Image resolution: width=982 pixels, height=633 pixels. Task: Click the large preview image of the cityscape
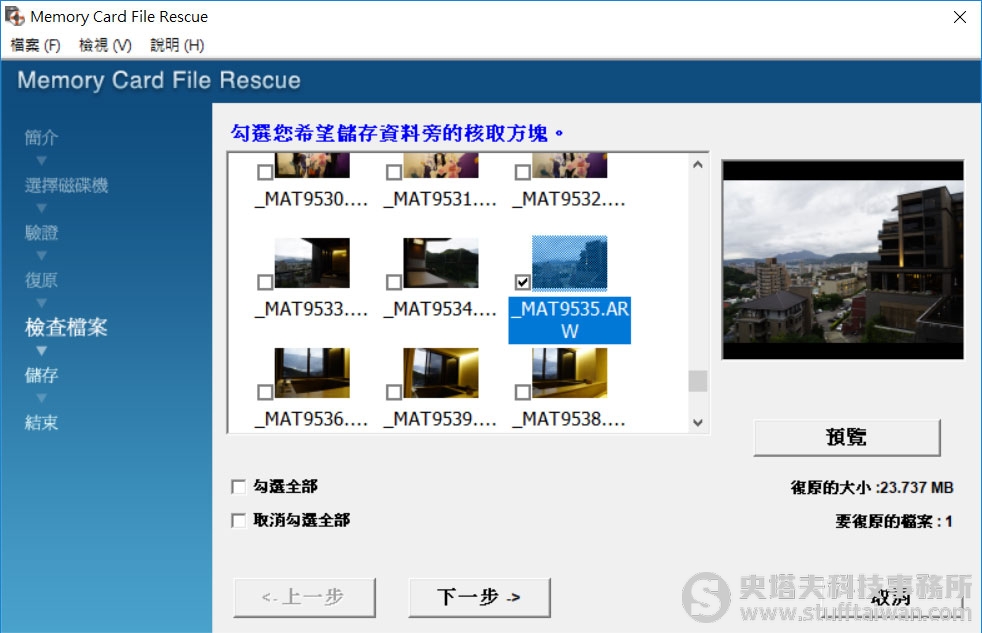pyautogui.click(x=842, y=260)
